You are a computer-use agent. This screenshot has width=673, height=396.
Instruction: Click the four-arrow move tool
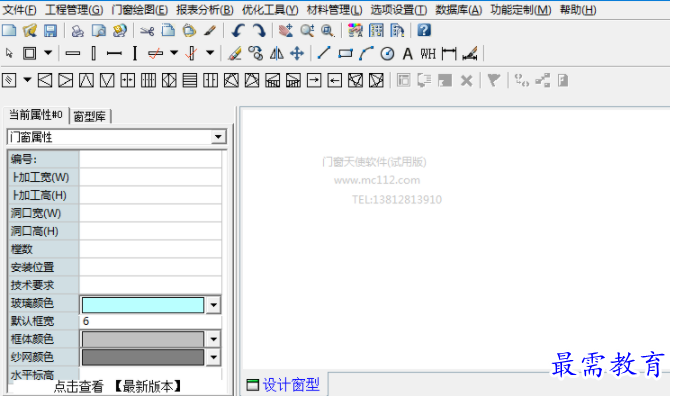click(297, 54)
